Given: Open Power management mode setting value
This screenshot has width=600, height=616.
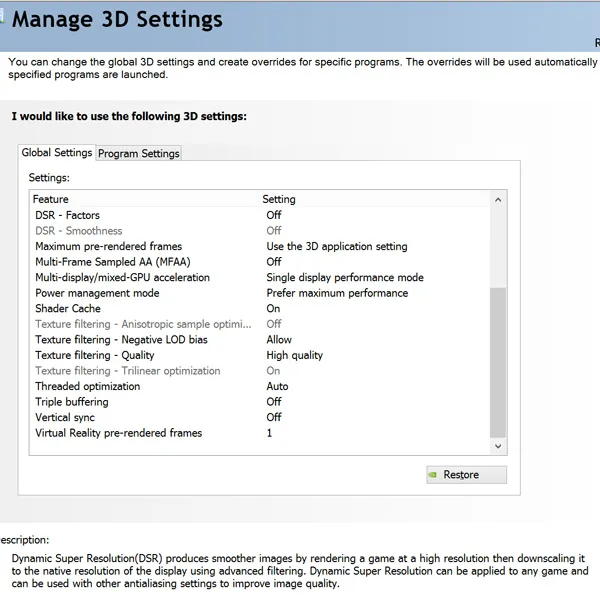Looking at the screenshot, I should [337, 293].
